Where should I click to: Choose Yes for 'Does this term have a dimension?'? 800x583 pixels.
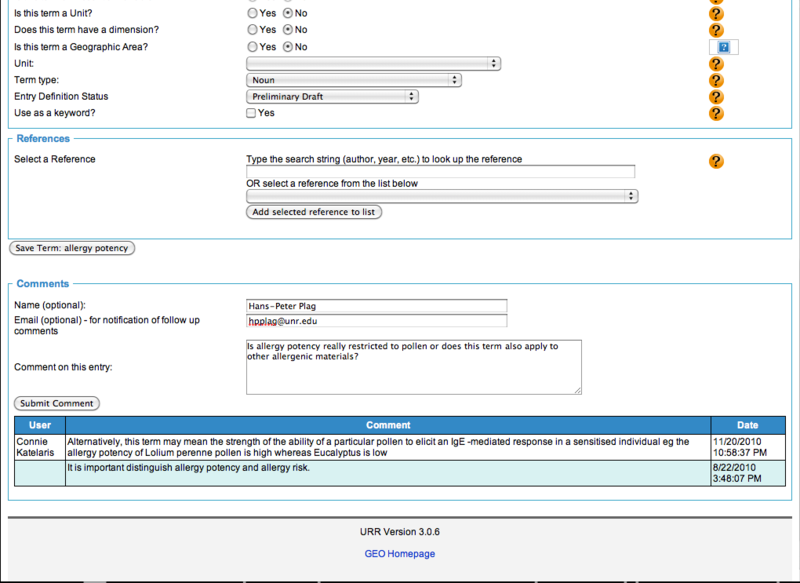pos(252,30)
